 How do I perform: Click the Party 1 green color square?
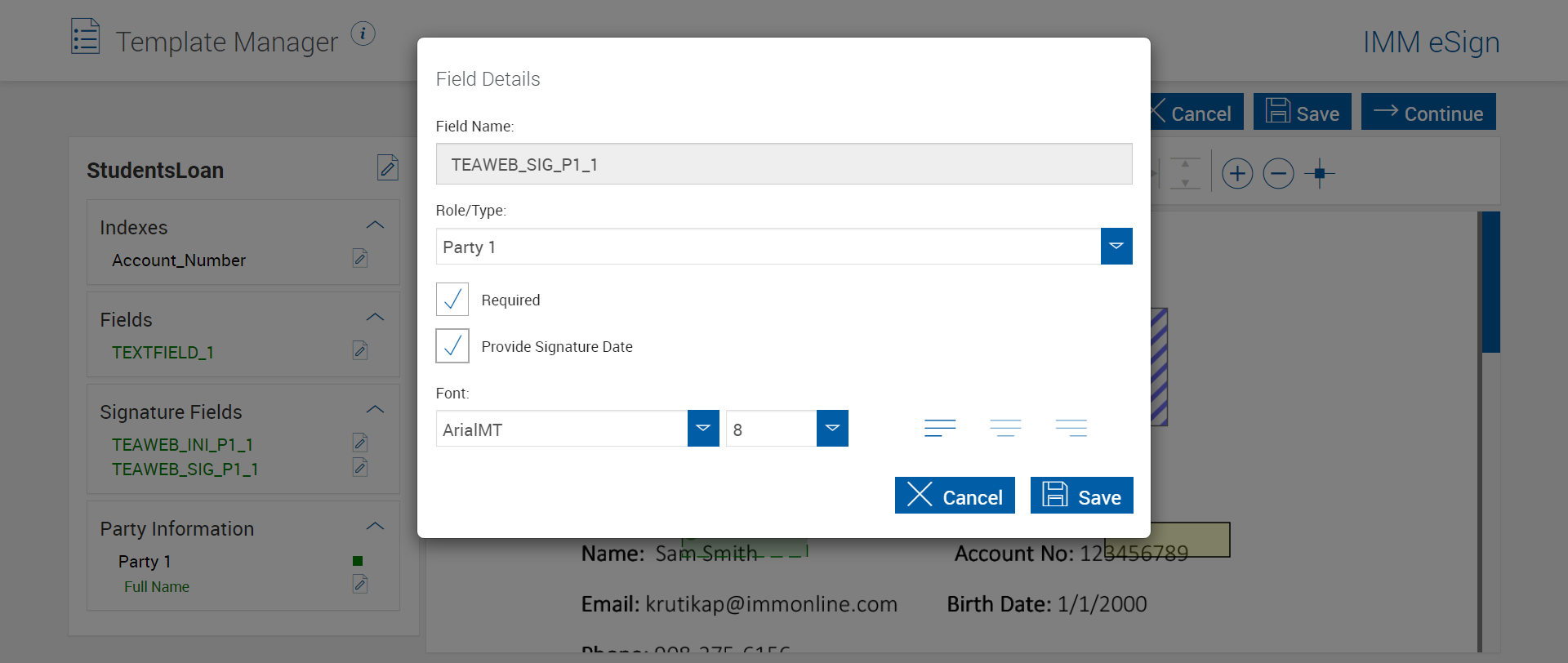(x=358, y=561)
